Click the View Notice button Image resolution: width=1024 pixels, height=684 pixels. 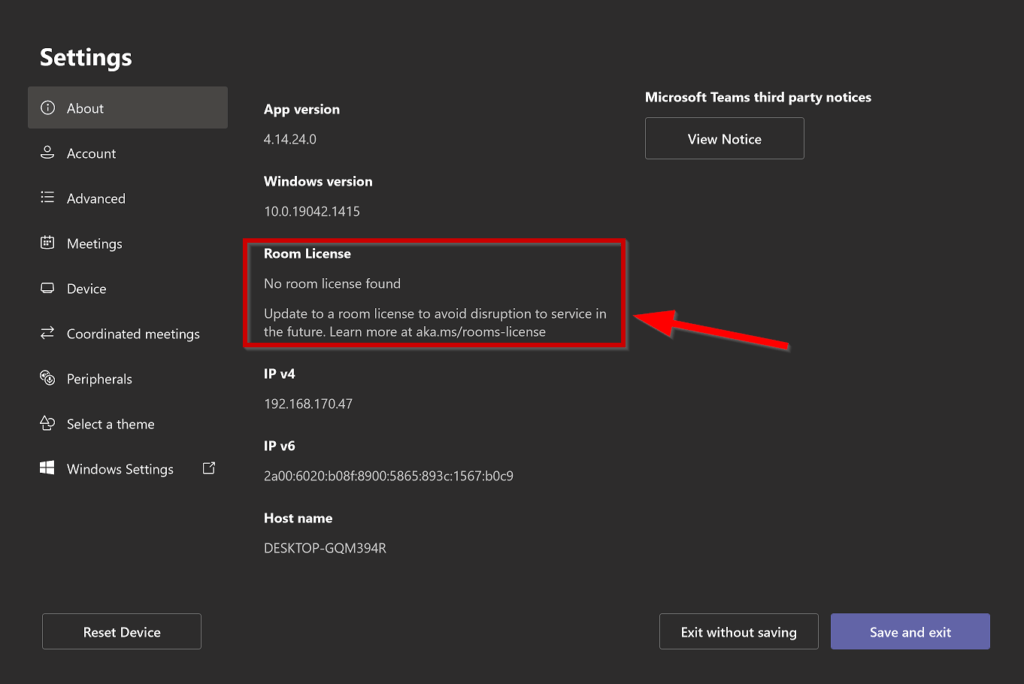coord(724,138)
